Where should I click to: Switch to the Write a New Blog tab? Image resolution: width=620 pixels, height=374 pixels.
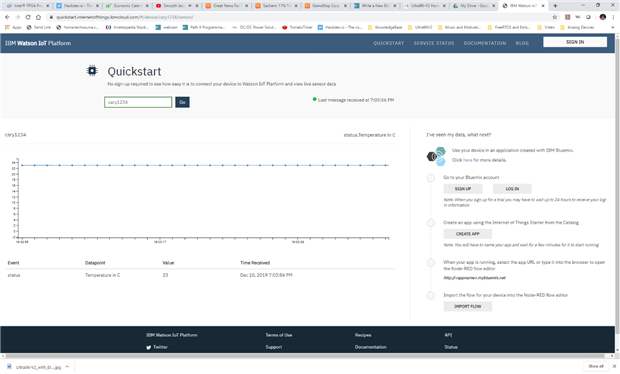[x=375, y=6]
